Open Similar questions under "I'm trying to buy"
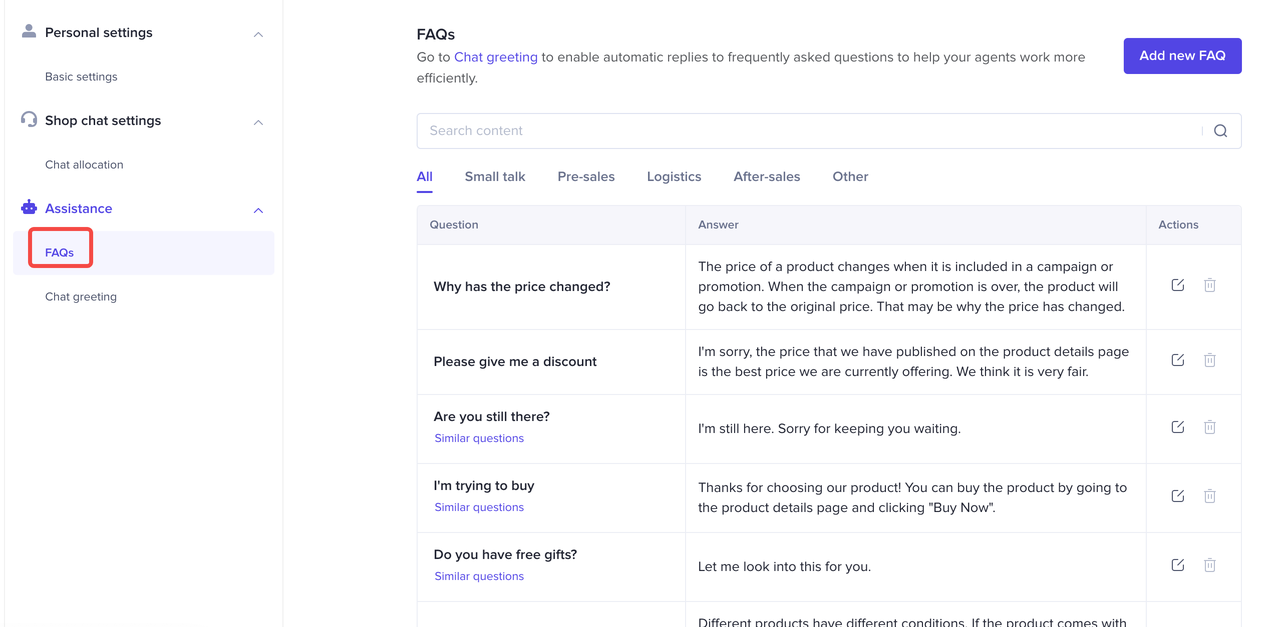This screenshot has width=1280, height=627. (479, 507)
